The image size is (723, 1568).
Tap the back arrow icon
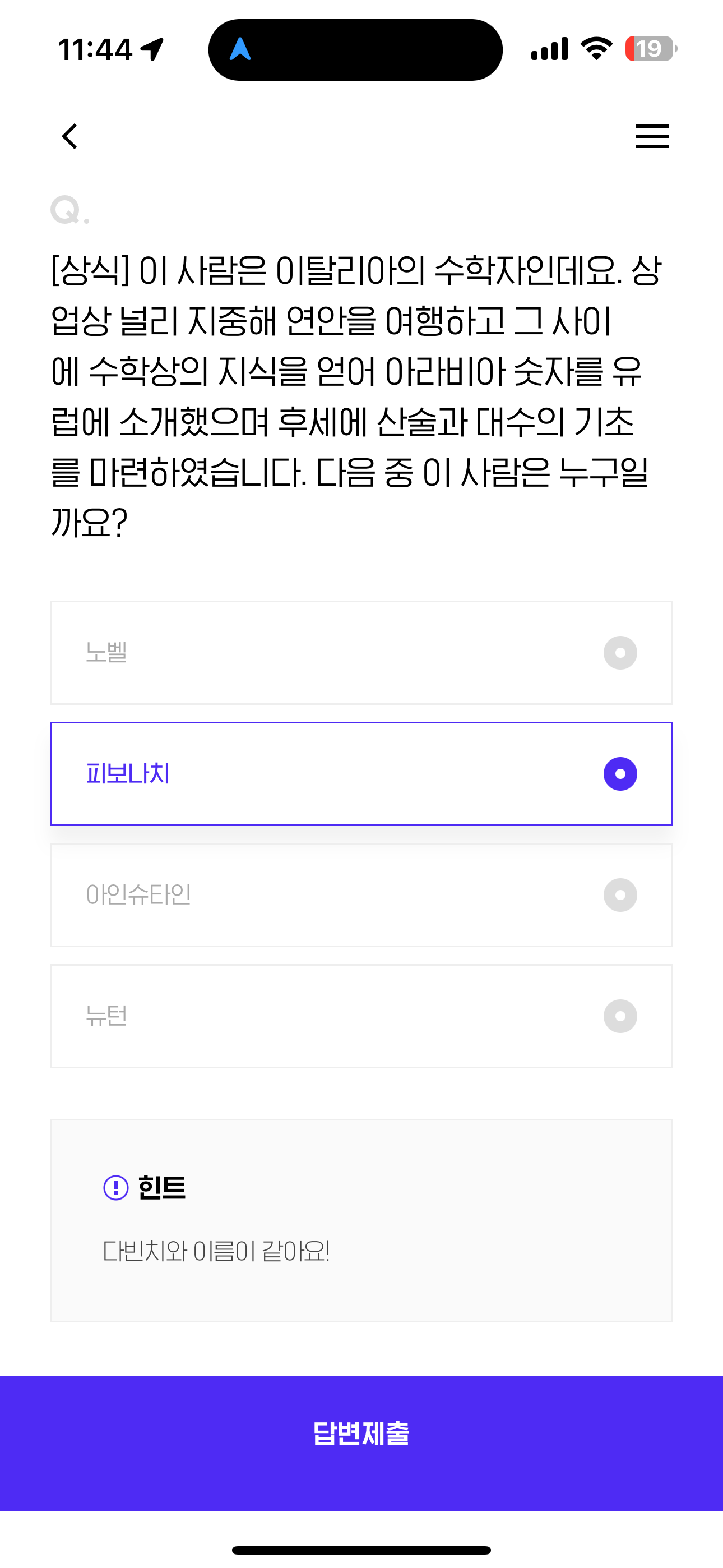70,136
